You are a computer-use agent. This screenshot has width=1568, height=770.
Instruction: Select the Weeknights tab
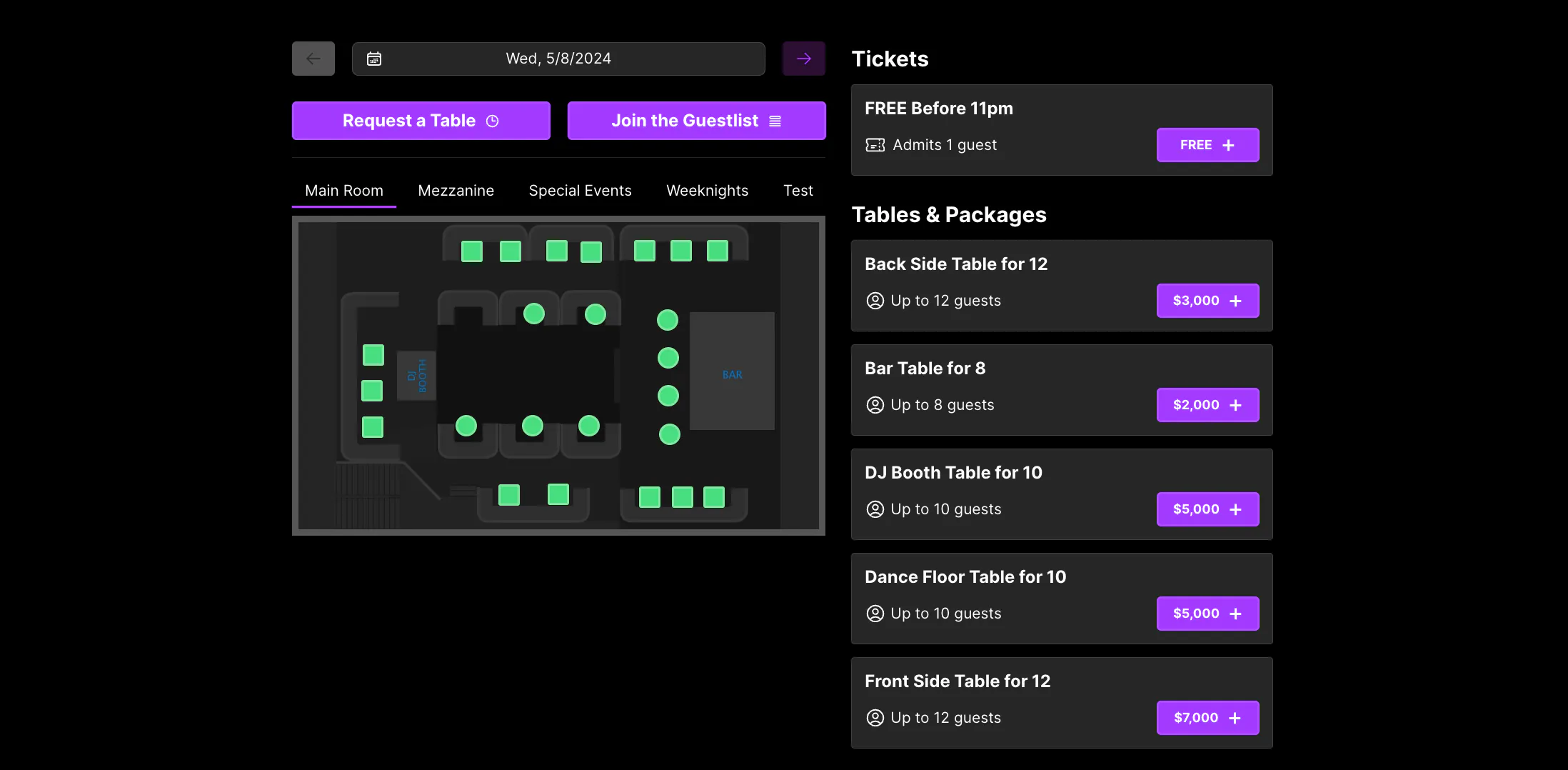(707, 191)
